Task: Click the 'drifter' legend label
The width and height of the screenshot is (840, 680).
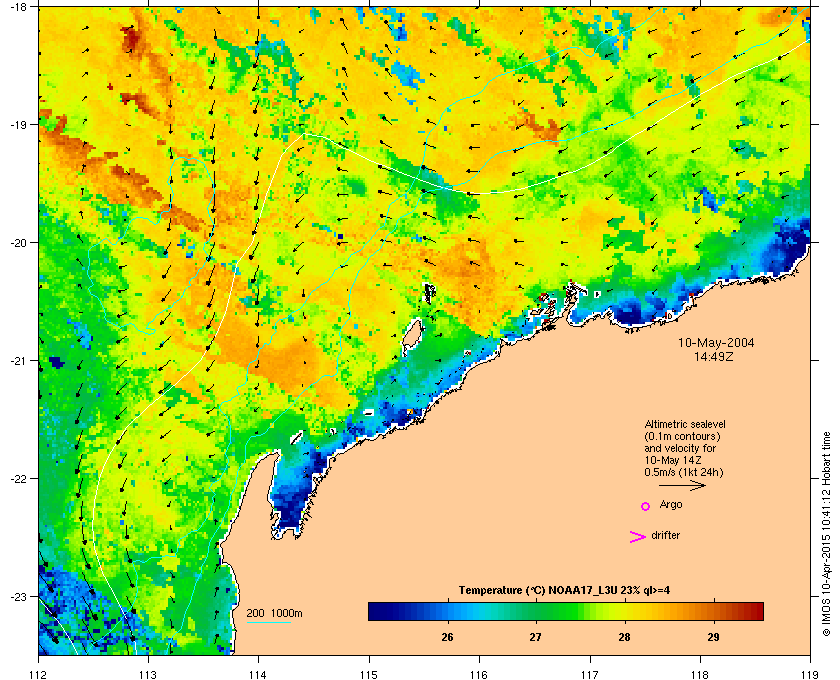Action: 665,535
